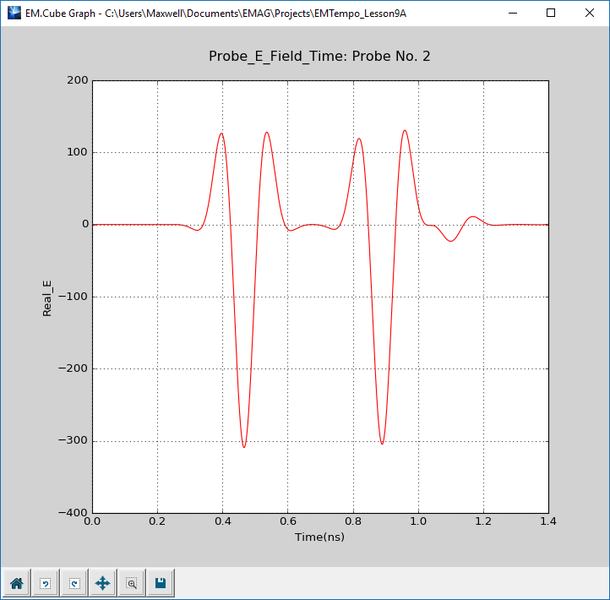This screenshot has height=600, width=610.
Task: Click the x-axis tick label 1.4
Action: 548,523
